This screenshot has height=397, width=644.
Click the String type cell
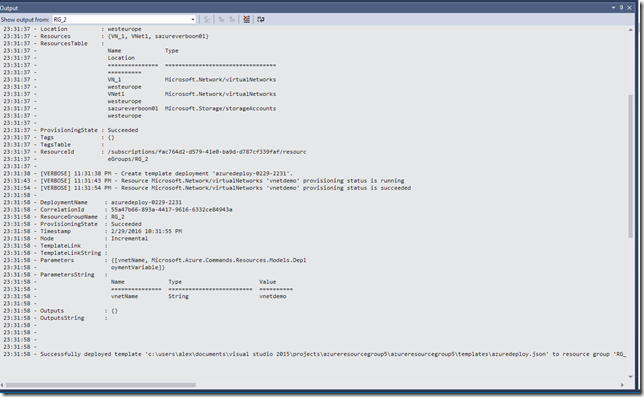pos(178,296)
